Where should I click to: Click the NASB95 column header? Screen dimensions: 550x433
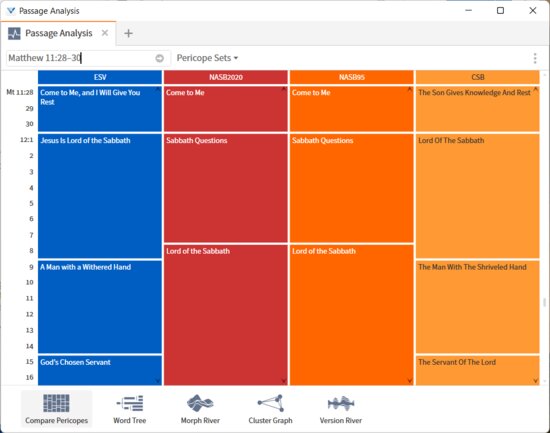(x=351, y=77)
